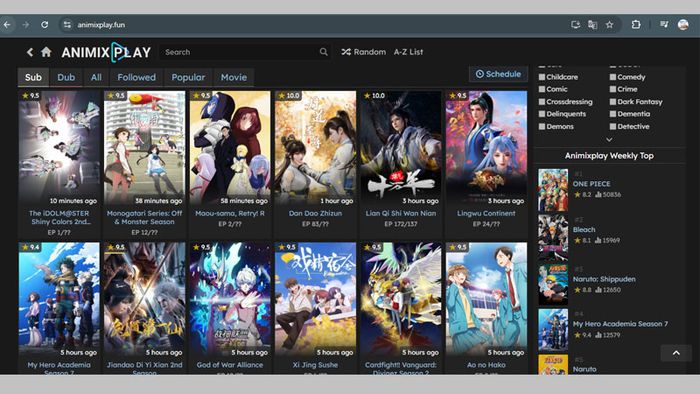Tick the Crime genre checkbox
This screenshot has height=394, width=700.
[613, 89]
